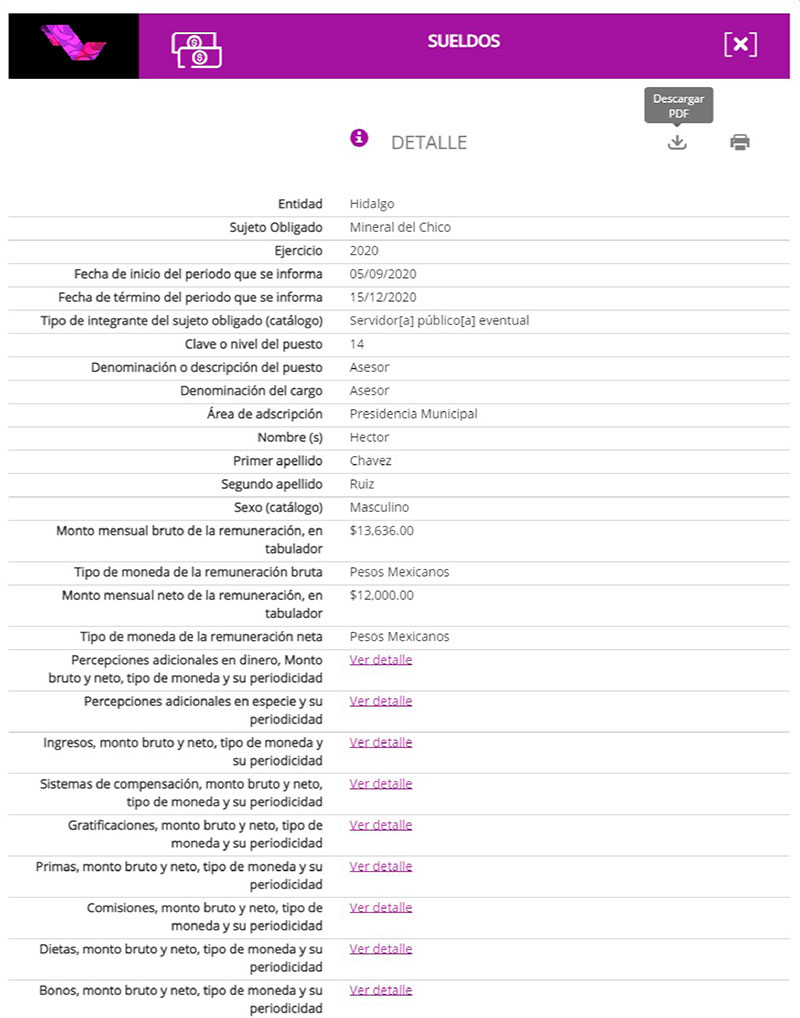Open Ver detalle for Percepciones adicionales en especie
The height and width of the screenshot is (1018, 800).
click(x=381, y=701)
